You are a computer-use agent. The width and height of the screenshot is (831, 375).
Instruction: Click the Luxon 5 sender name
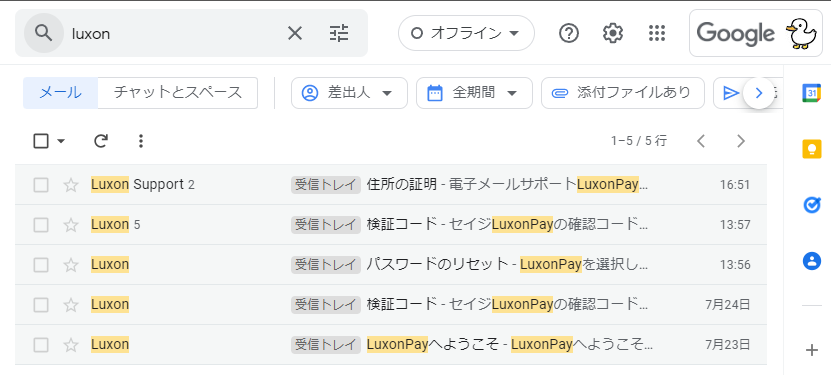[x=116, y=225]
